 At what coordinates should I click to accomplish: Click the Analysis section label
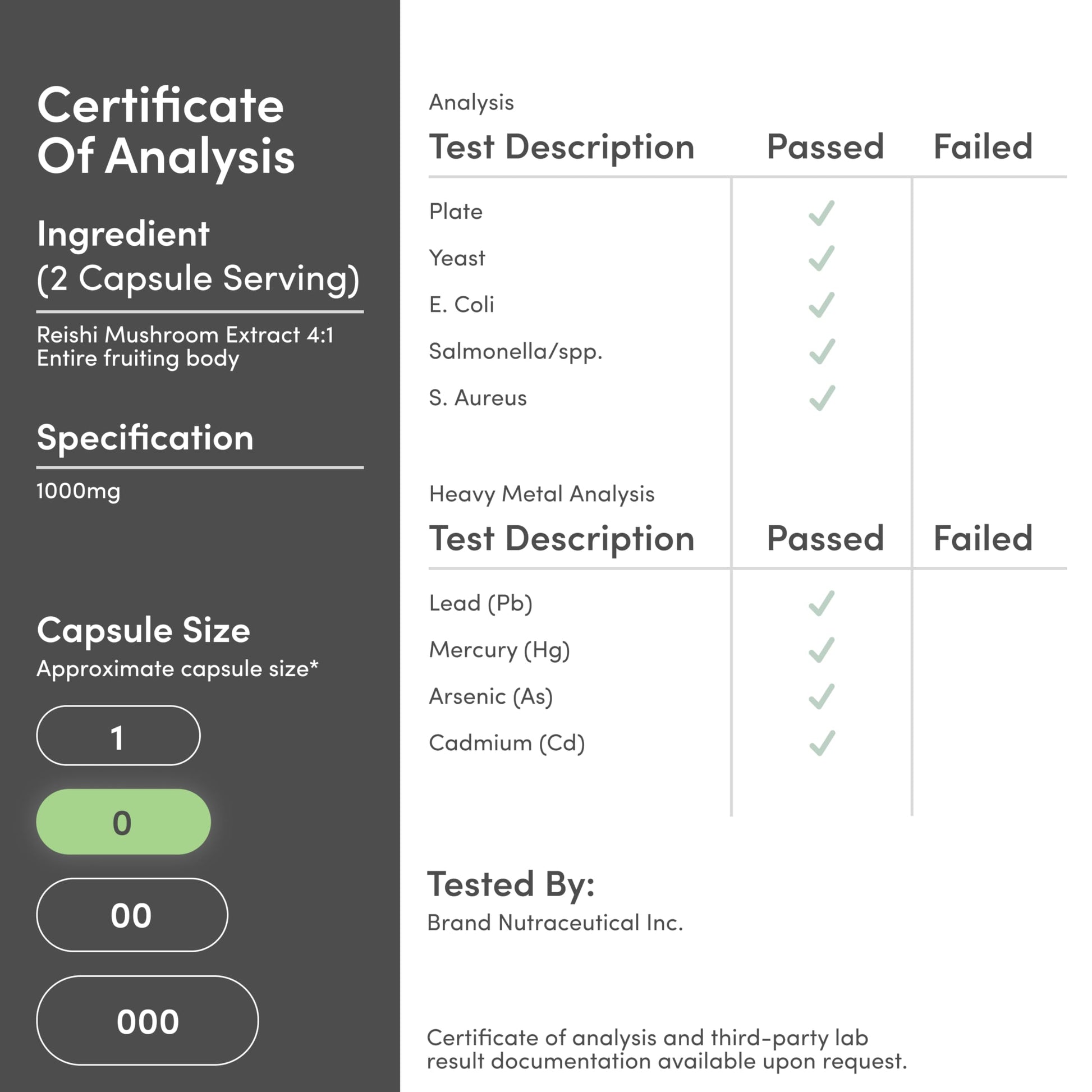pos(471,103)
